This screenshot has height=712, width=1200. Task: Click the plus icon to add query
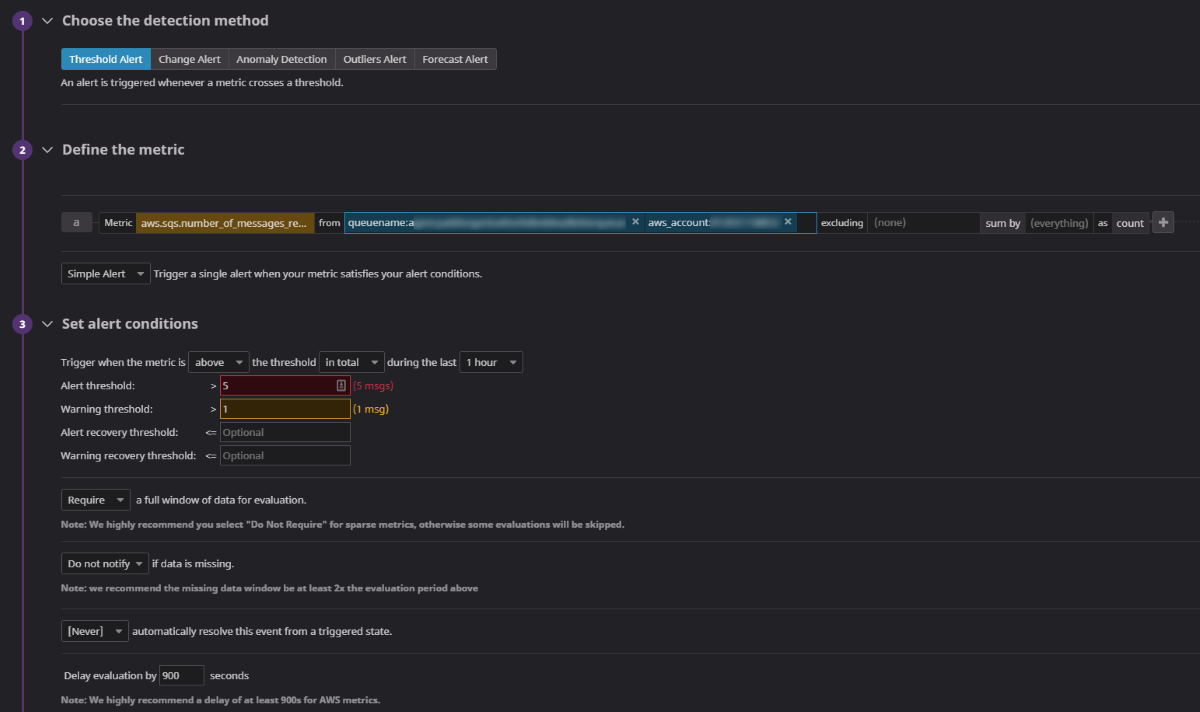tap(1162, 223)
